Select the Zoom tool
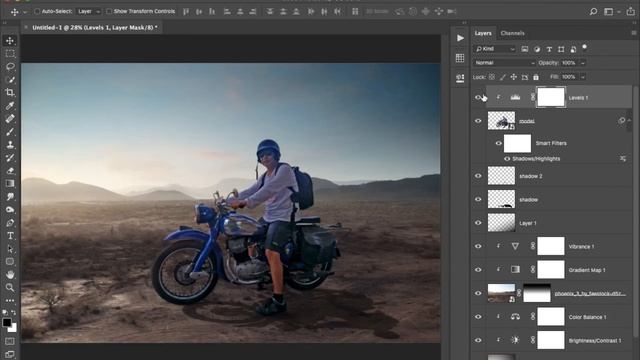The height and width of the screenshot is (360, 640). [x=10, y=288]
